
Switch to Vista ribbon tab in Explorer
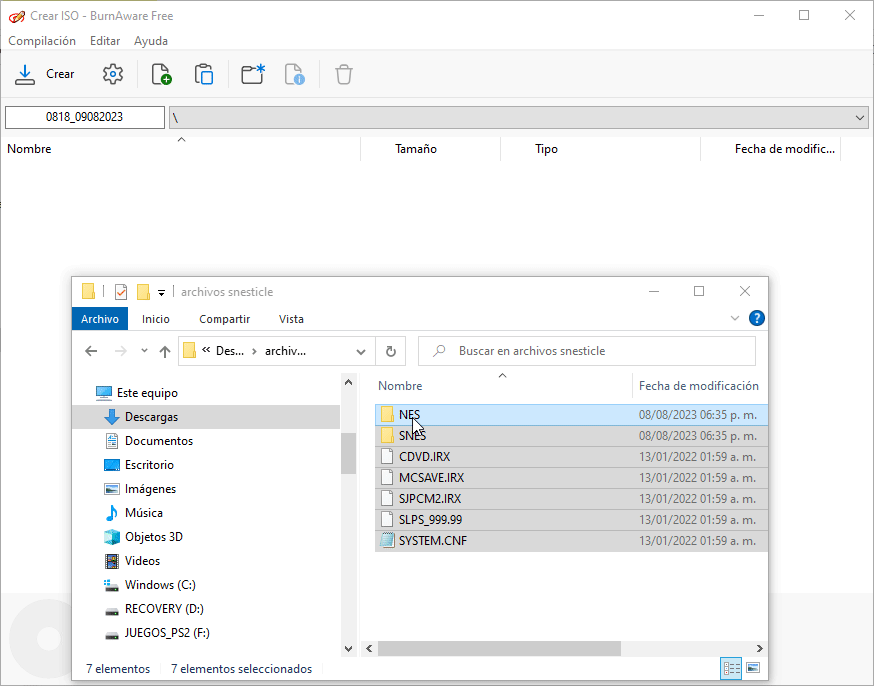[291, 319]
